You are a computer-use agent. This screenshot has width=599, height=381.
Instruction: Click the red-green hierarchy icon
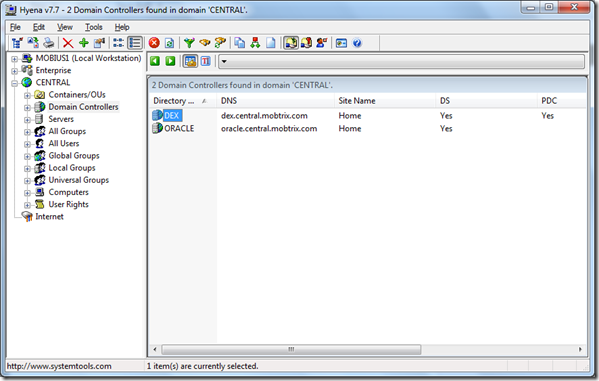[255, 43]
